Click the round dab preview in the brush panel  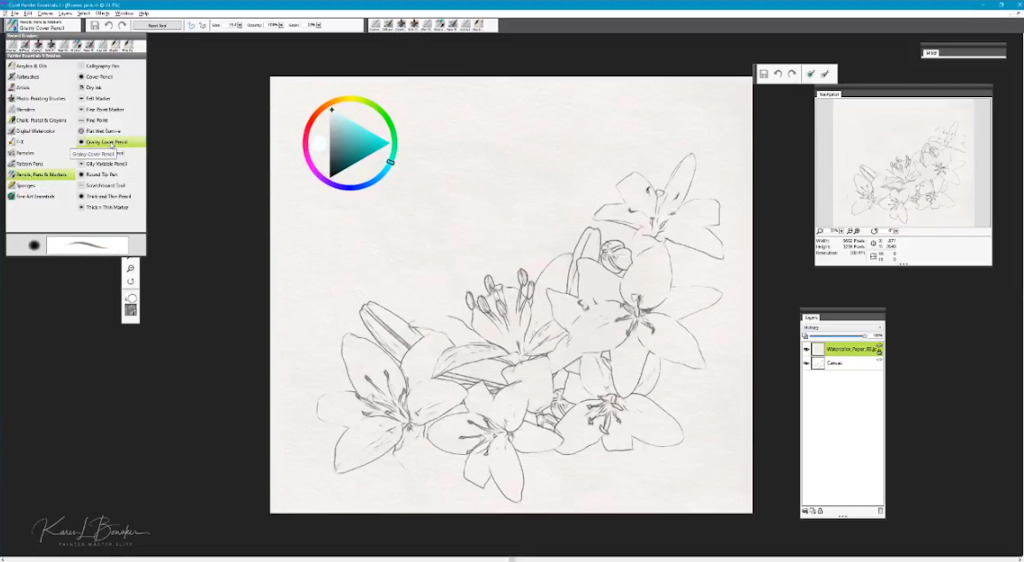tap(34, 245)
